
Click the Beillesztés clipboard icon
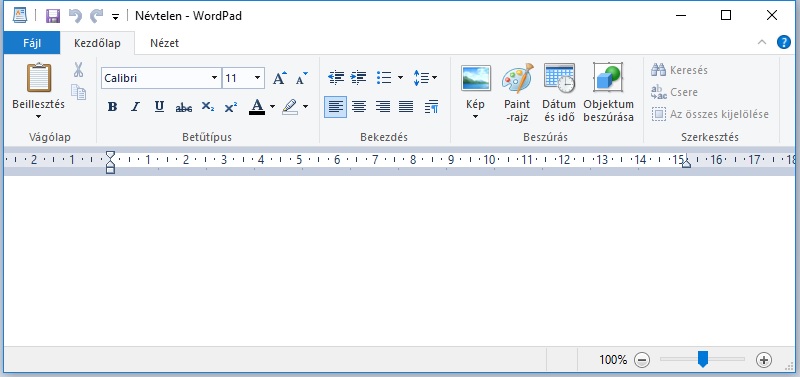point(39,78)
